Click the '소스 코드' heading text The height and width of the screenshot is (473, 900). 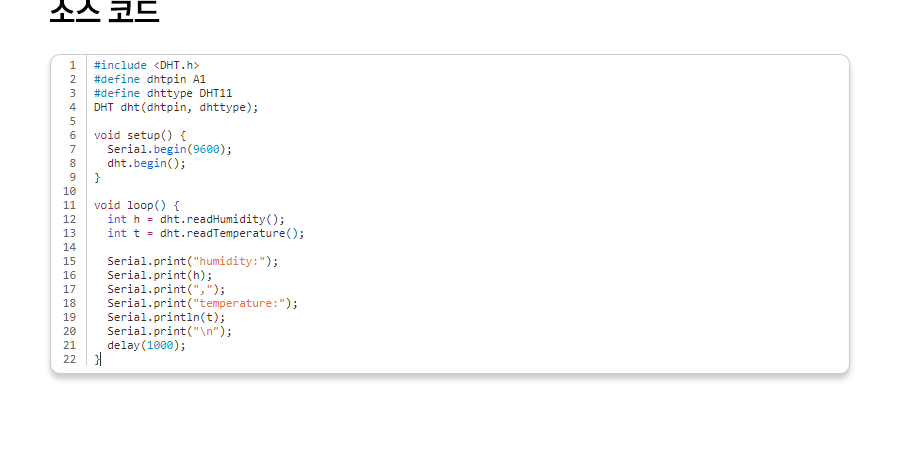104,10
